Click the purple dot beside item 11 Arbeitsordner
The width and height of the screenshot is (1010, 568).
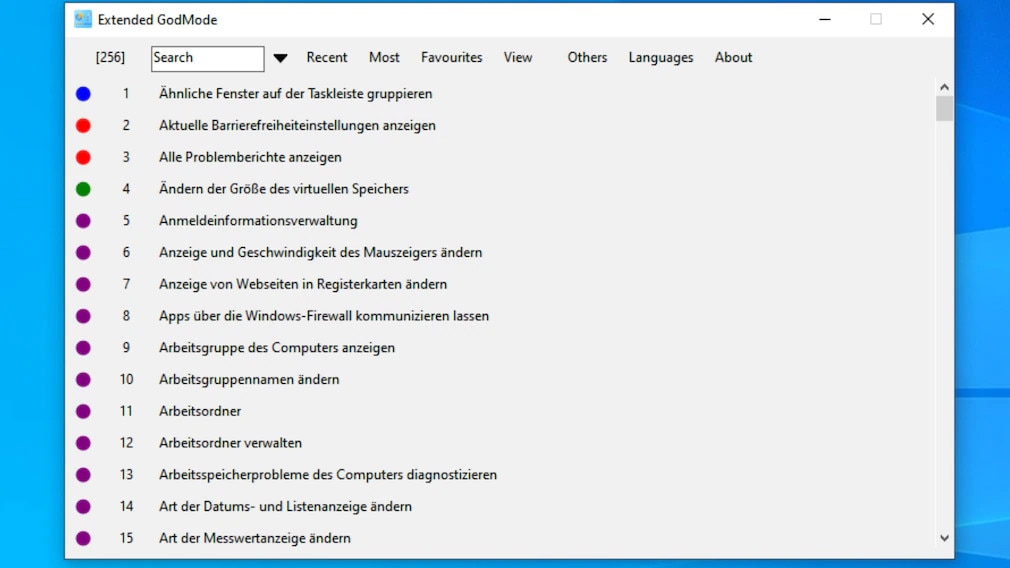[x=83, y=411]
